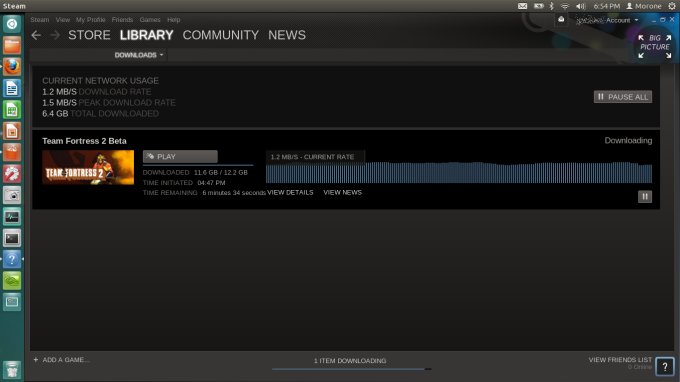Screen dimensions: 680x382
Task: Open the Morone user menu
Action: click(x=644, y=6)
